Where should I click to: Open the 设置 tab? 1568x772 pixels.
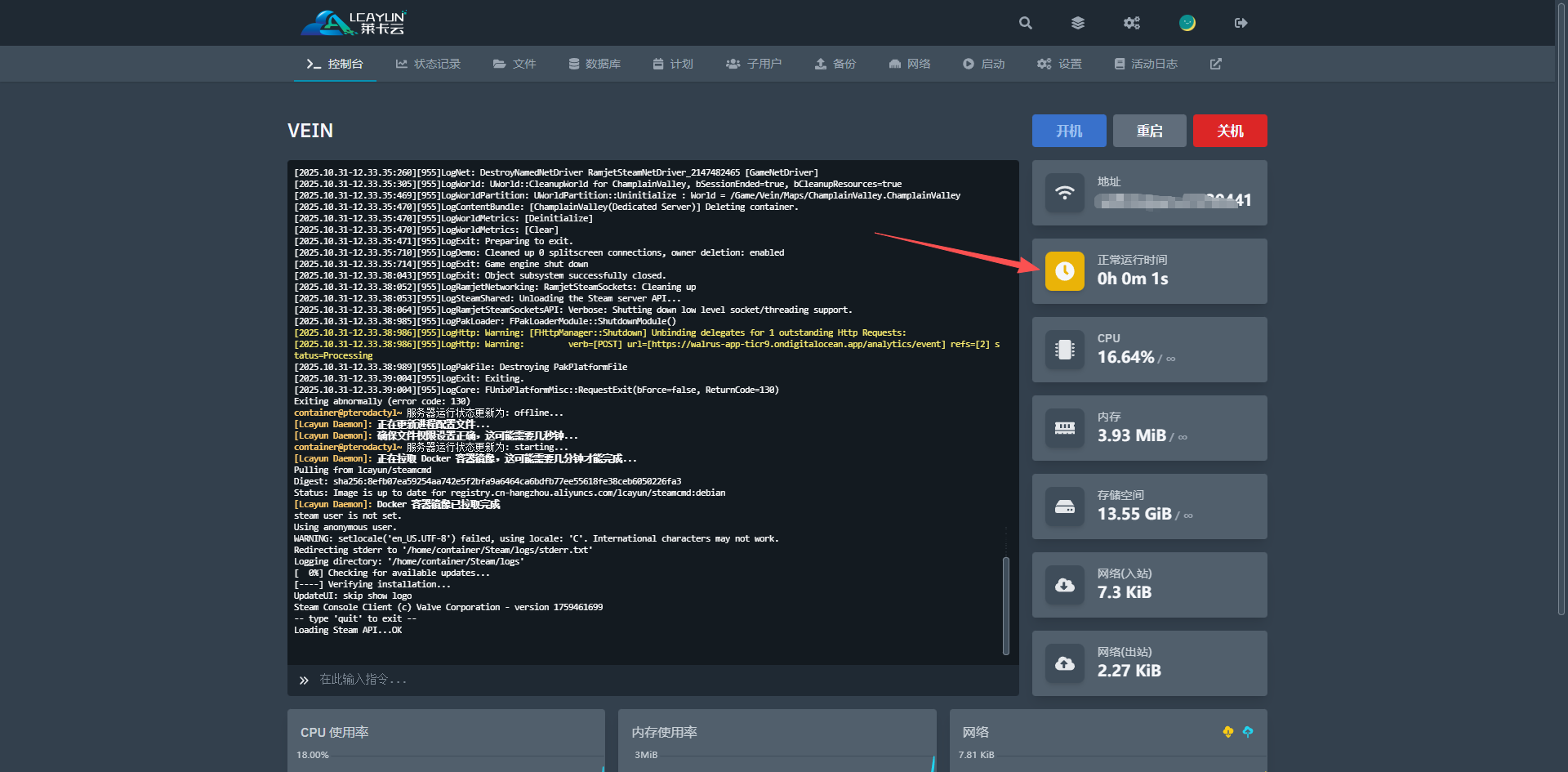click(1059, 64)
